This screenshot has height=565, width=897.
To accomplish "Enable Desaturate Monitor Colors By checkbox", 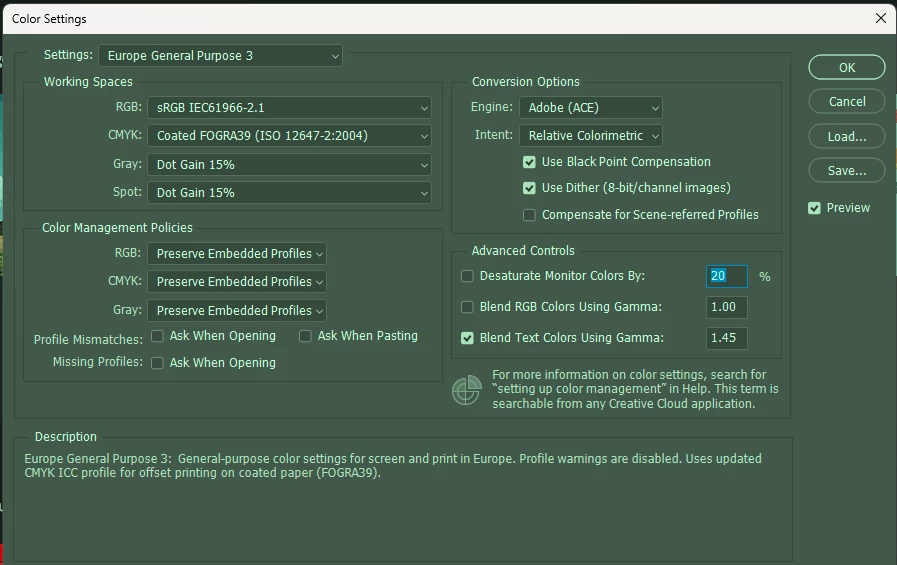I will [x=467, y=276].
